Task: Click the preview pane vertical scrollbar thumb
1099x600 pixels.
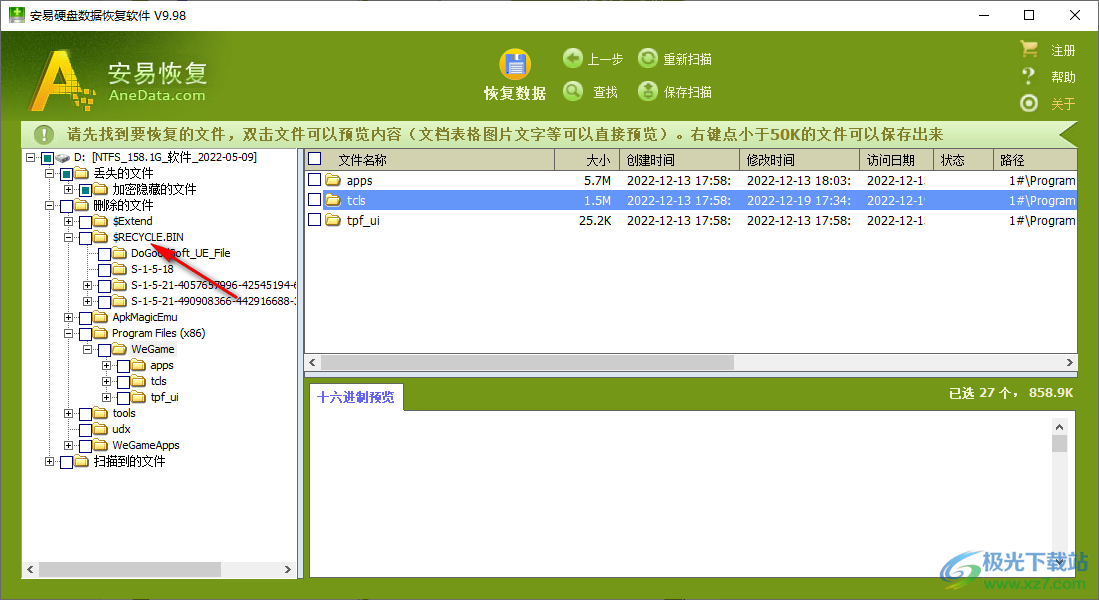Action: coord(1059,444)
